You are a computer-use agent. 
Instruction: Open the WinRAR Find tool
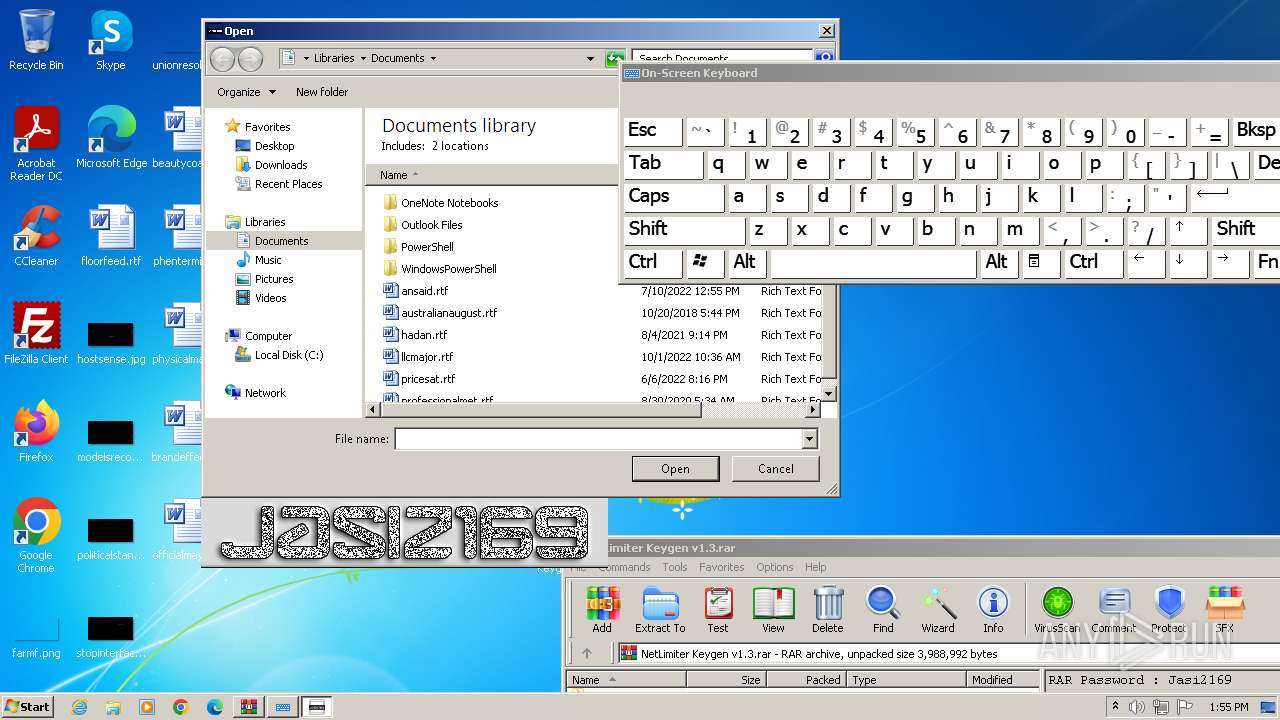pyautogui.click(x=883, y=609)
